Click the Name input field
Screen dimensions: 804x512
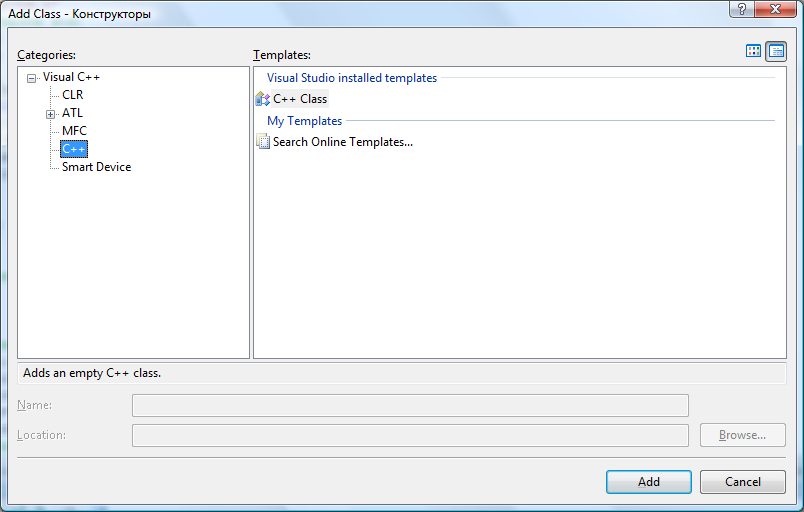pos(410,405)
